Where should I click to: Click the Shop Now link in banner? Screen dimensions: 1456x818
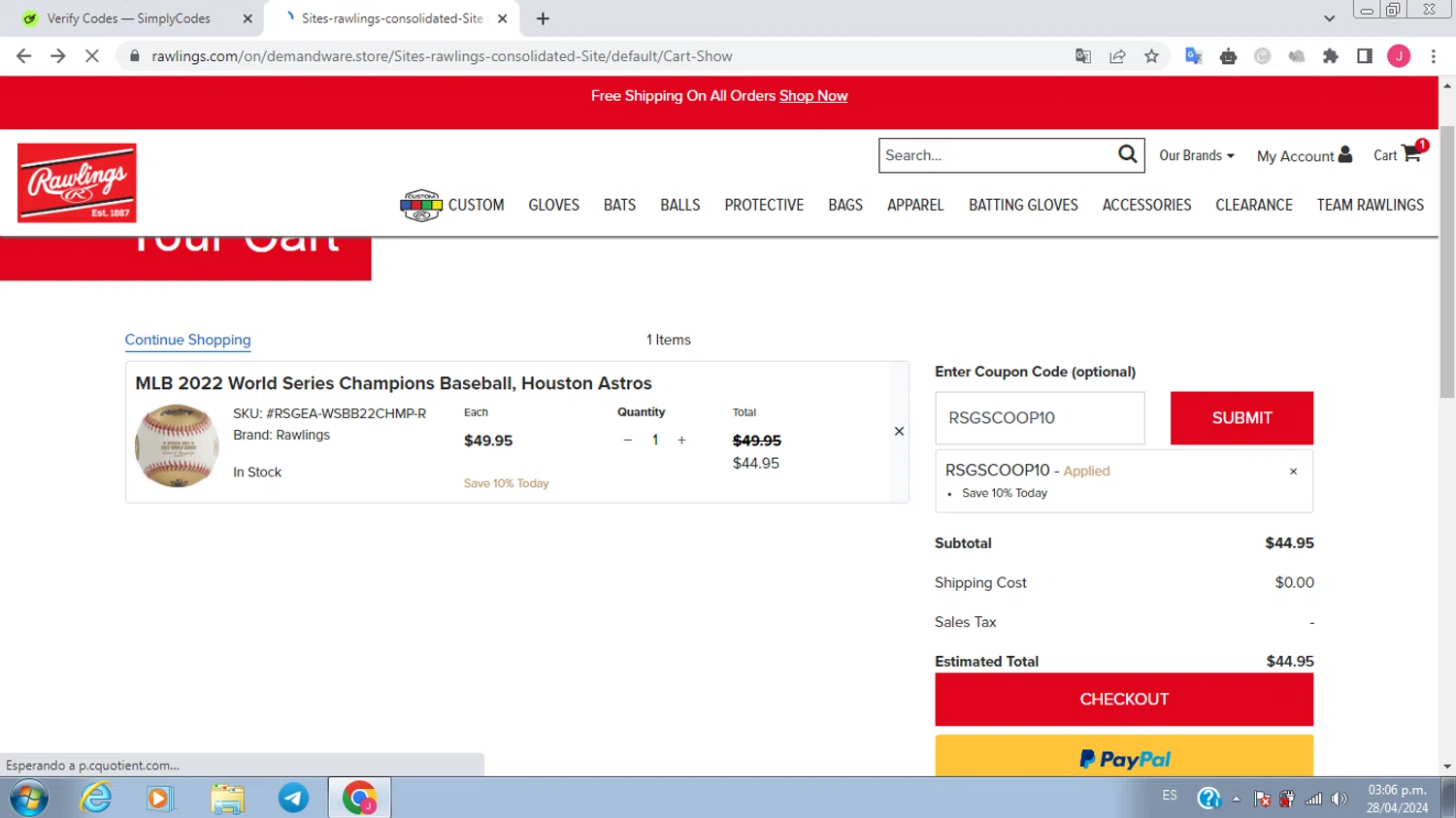click(x=813, y=96)
